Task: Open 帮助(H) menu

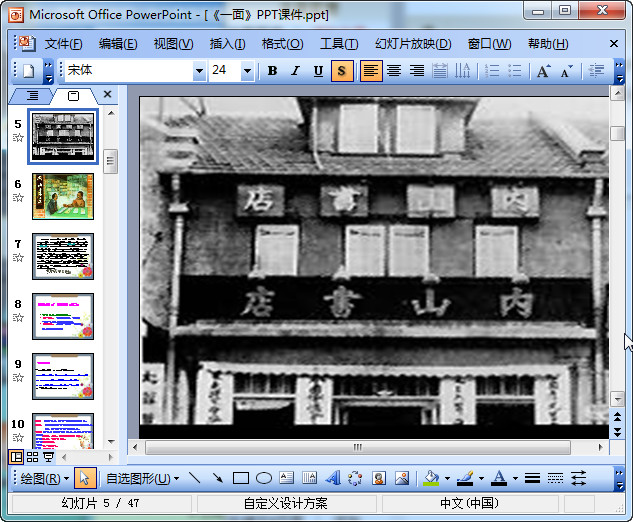Action: pyautogui.click(x=548, y=44)
